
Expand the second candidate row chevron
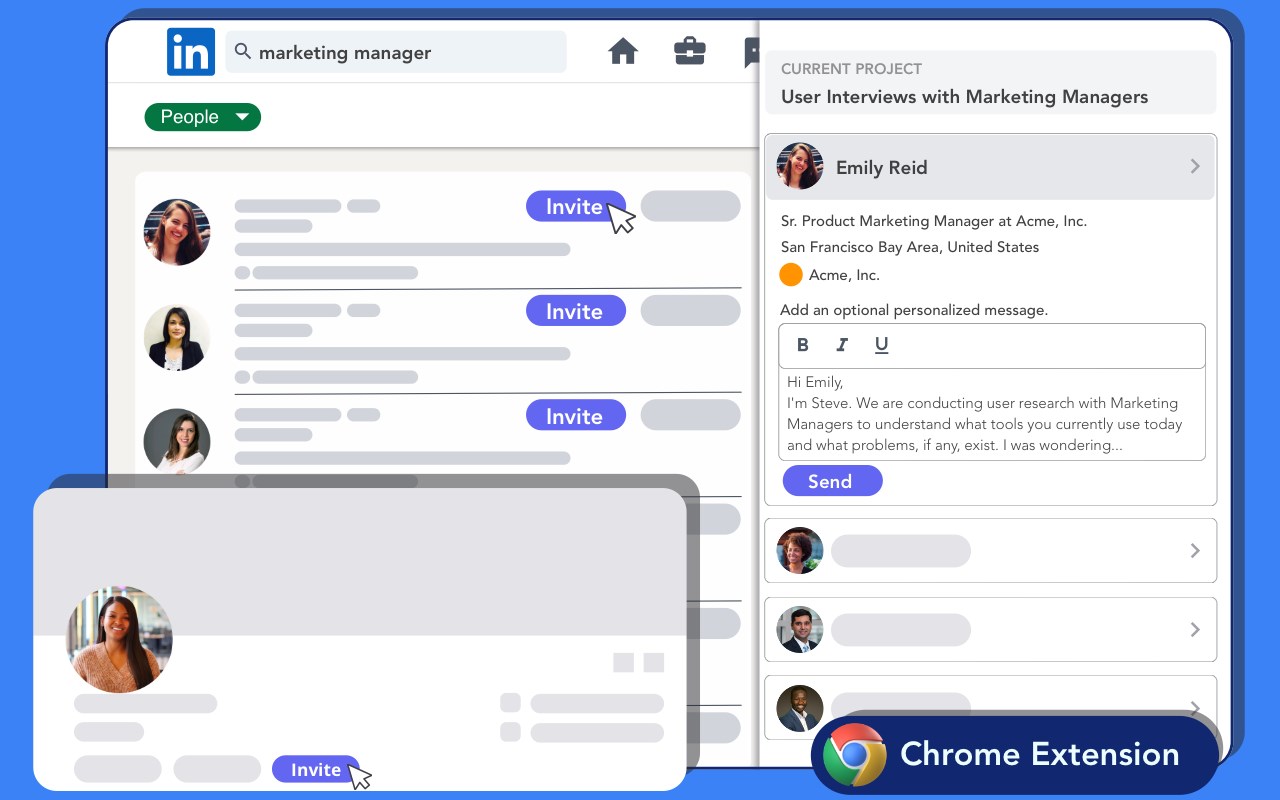tap(1195, 551)
